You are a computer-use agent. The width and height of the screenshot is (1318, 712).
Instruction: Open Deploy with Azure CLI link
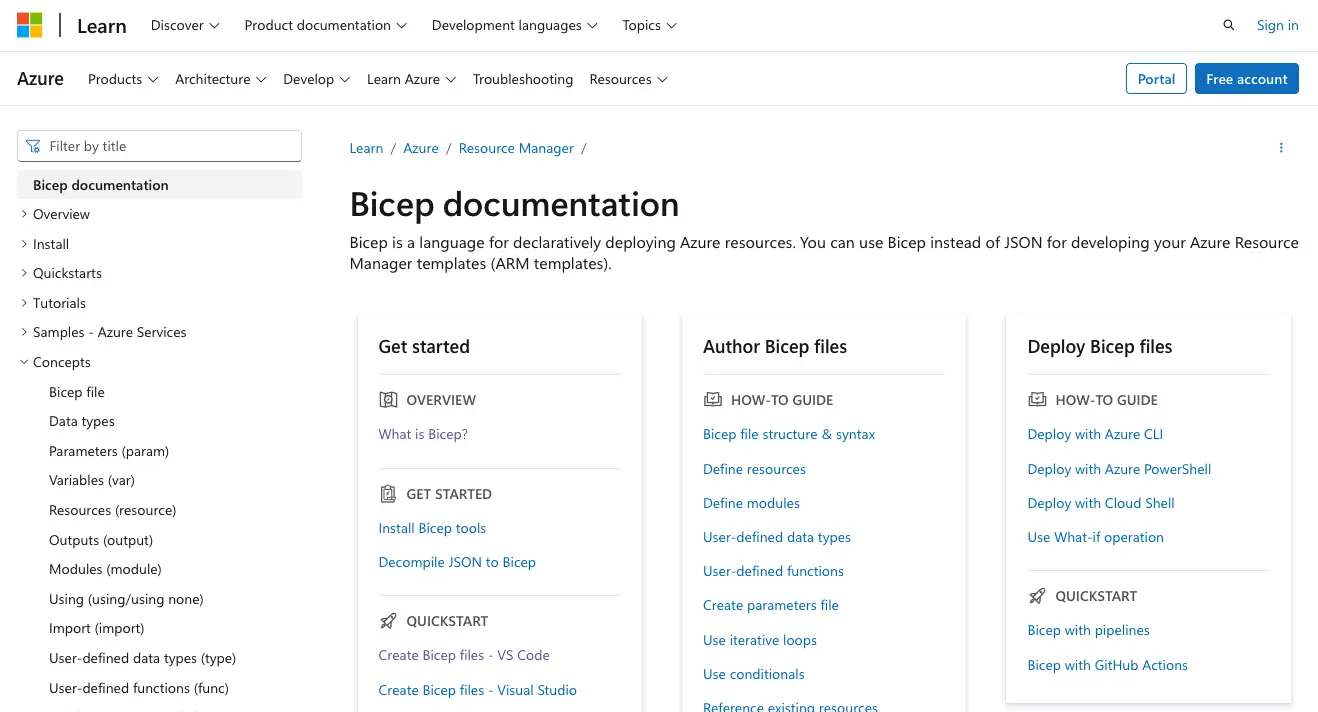[x=1095, y=434]
